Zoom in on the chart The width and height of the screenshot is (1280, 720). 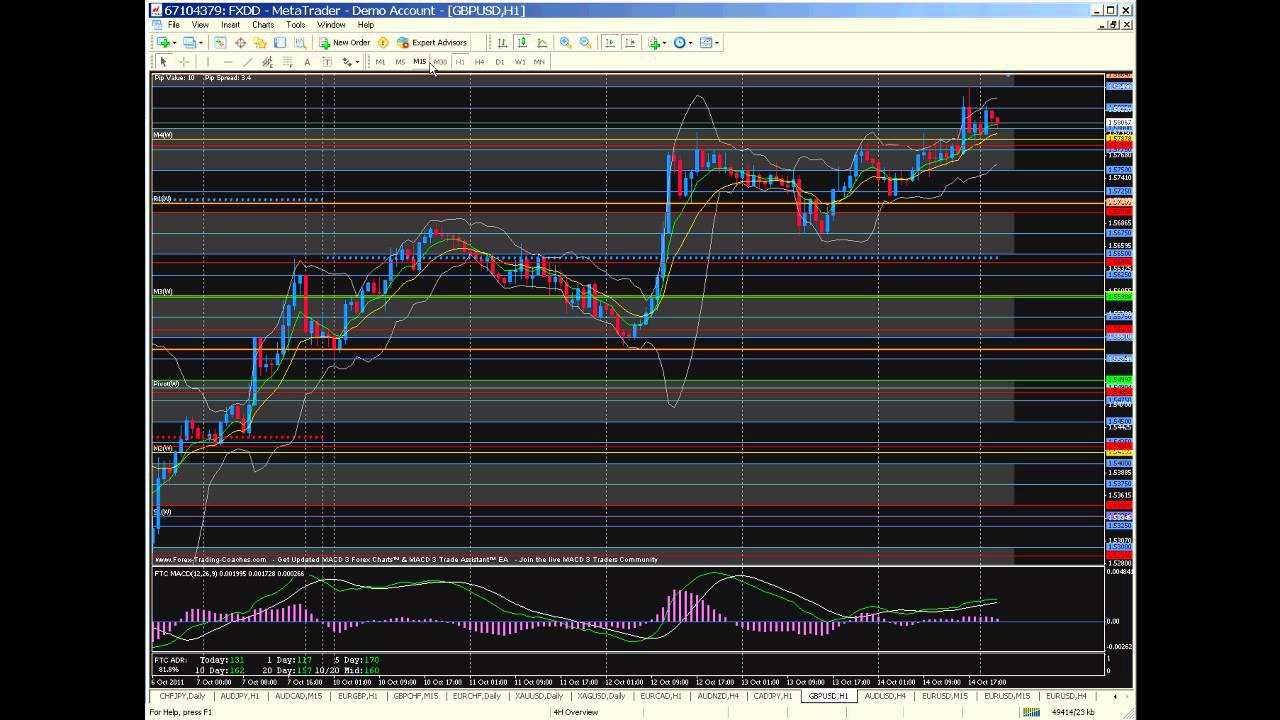pyautogui.click(x=565, y=42)
